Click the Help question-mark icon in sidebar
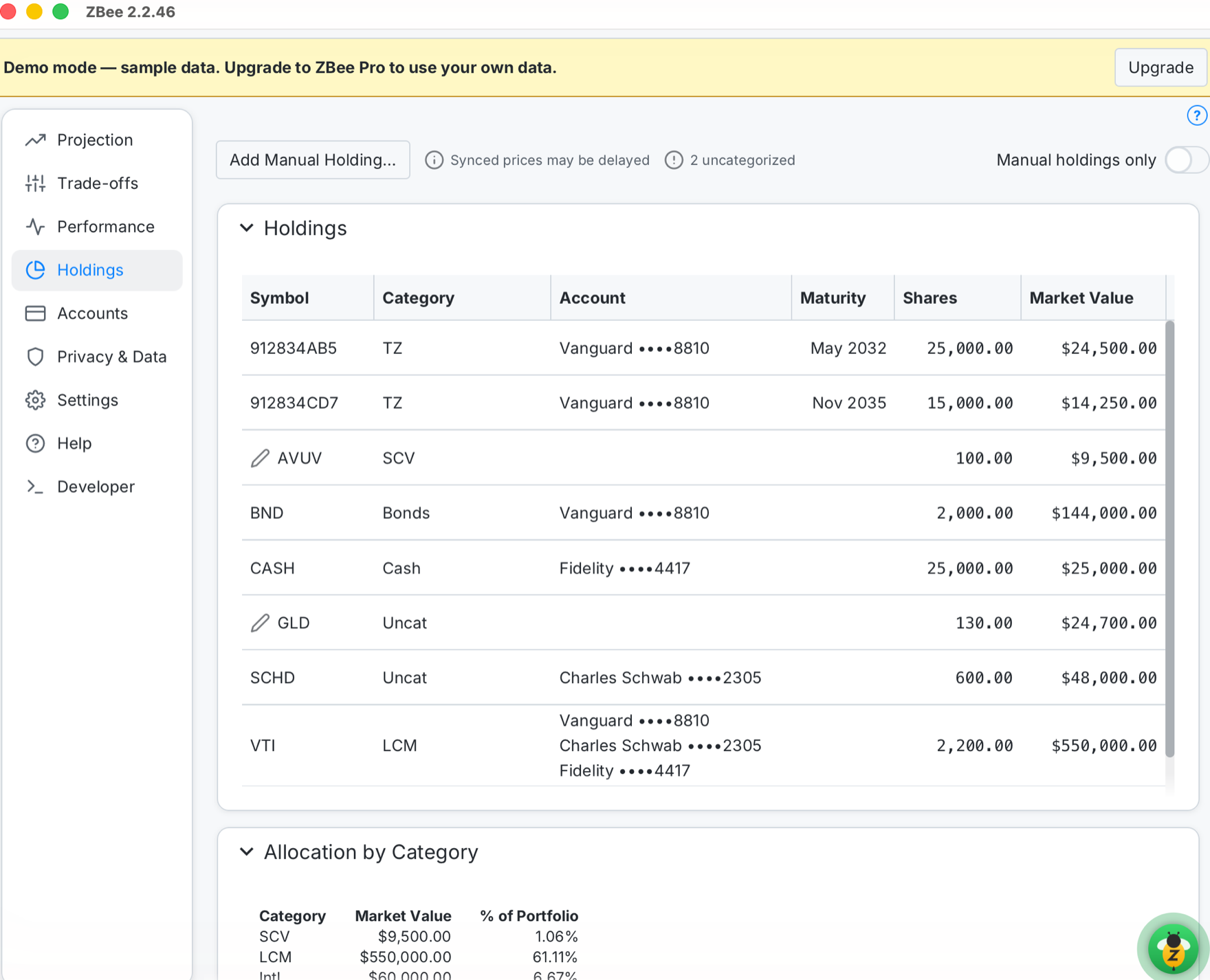Image resolution: width=1210 pixels, height=980 pixels. [35, 443]
